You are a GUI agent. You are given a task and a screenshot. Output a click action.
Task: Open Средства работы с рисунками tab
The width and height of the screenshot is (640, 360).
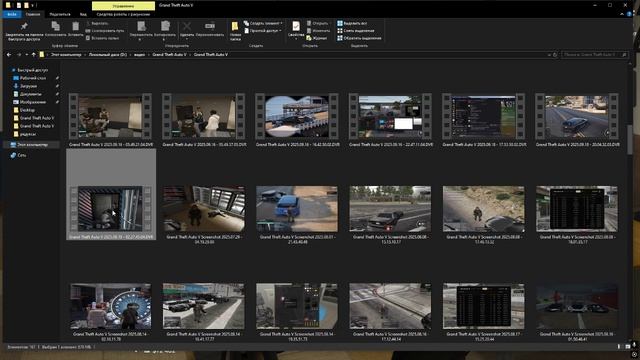[x=123, y=14]
